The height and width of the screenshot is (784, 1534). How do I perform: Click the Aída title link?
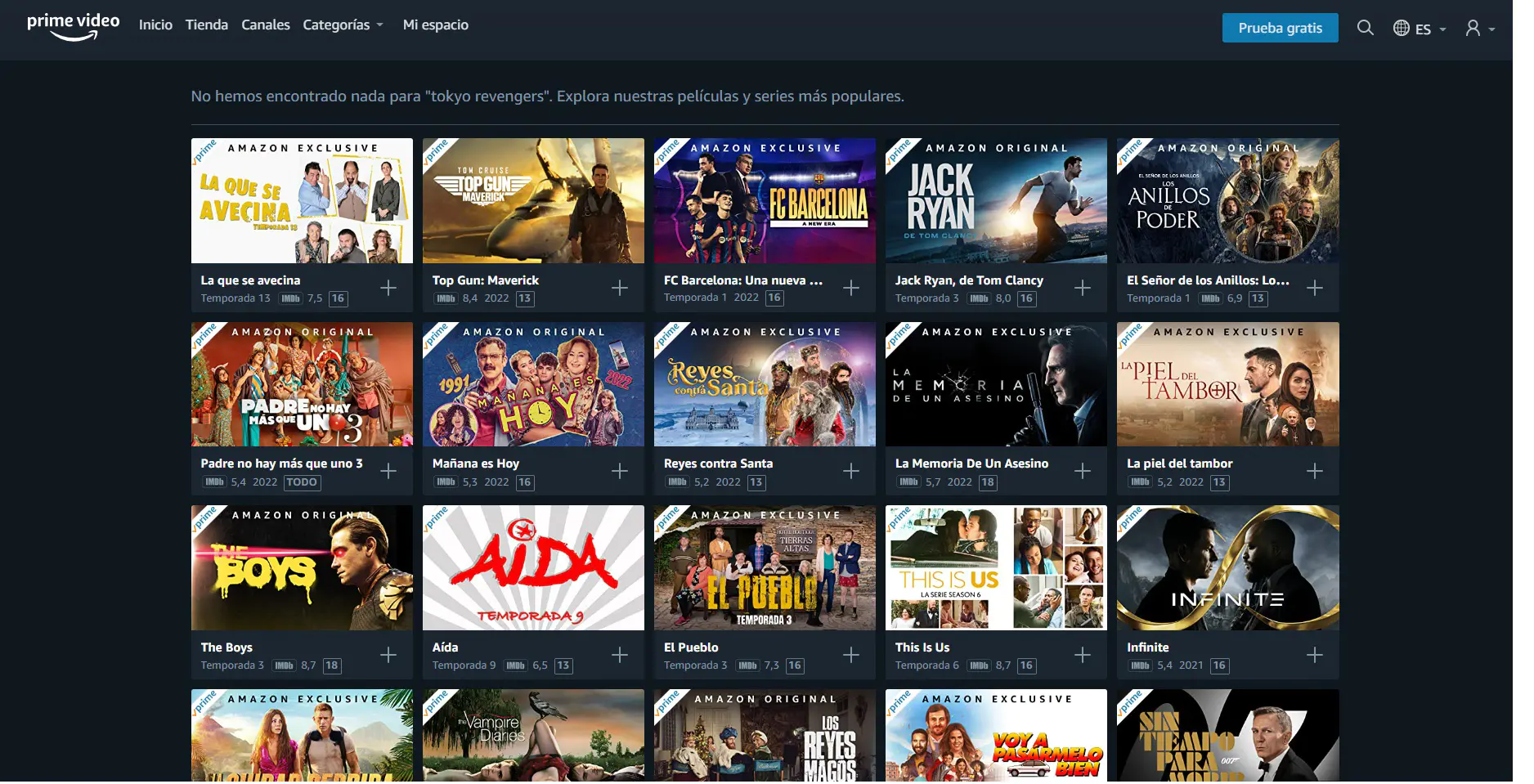coord(445,647)
